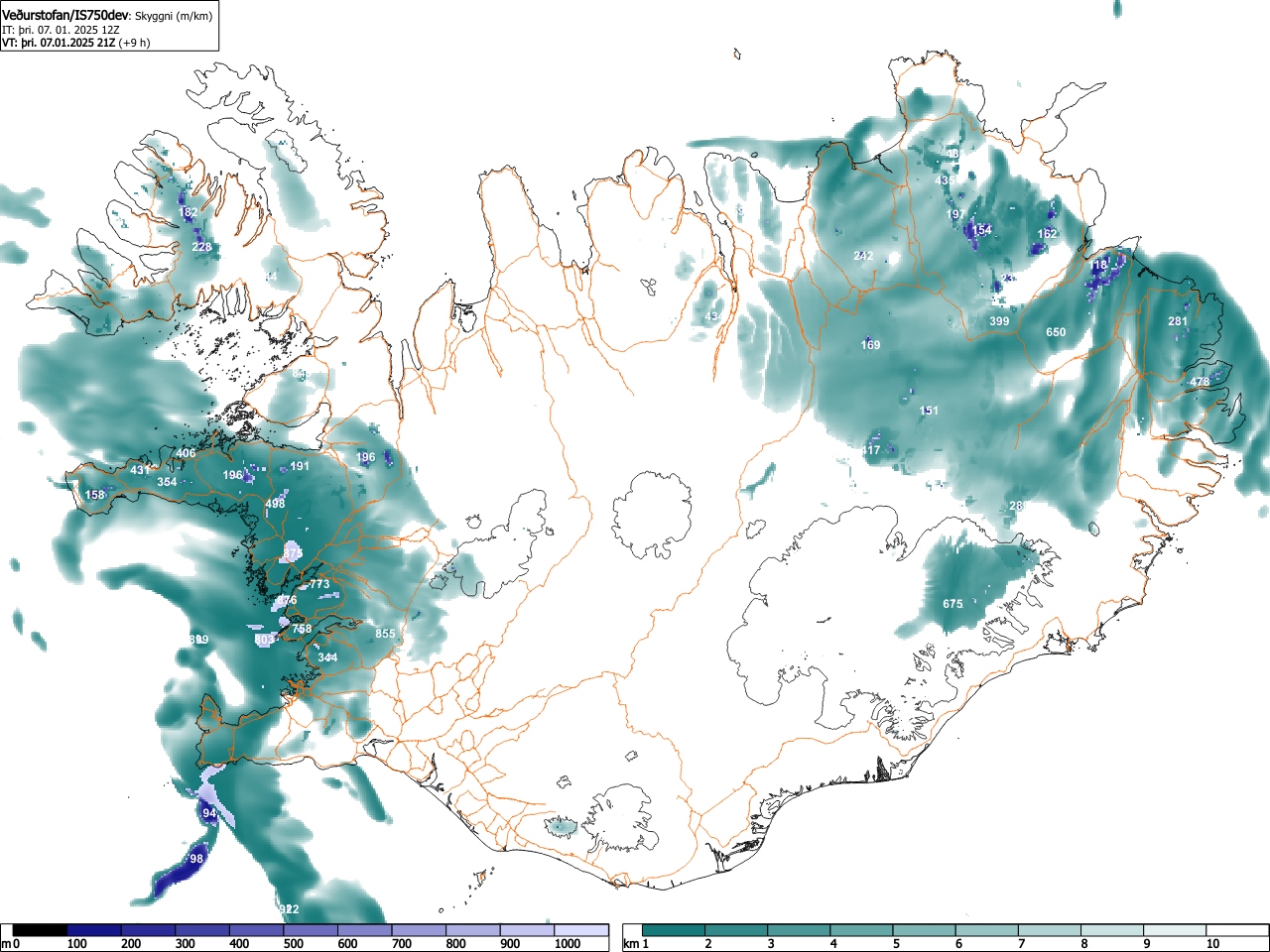Click the visibility value 650 on the map
Image resolution: width=1270 pixels, height=952 pixels.
point(1056,333)
